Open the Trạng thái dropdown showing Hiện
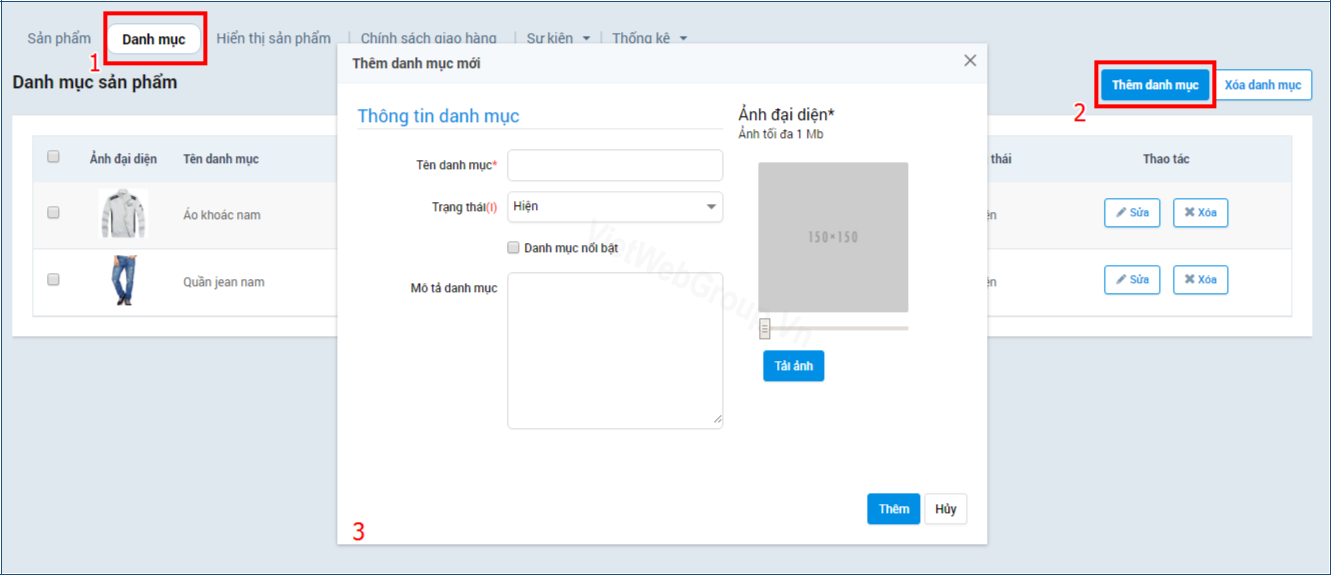Screen dimensions: 1331x575 (x=615, y=207)
